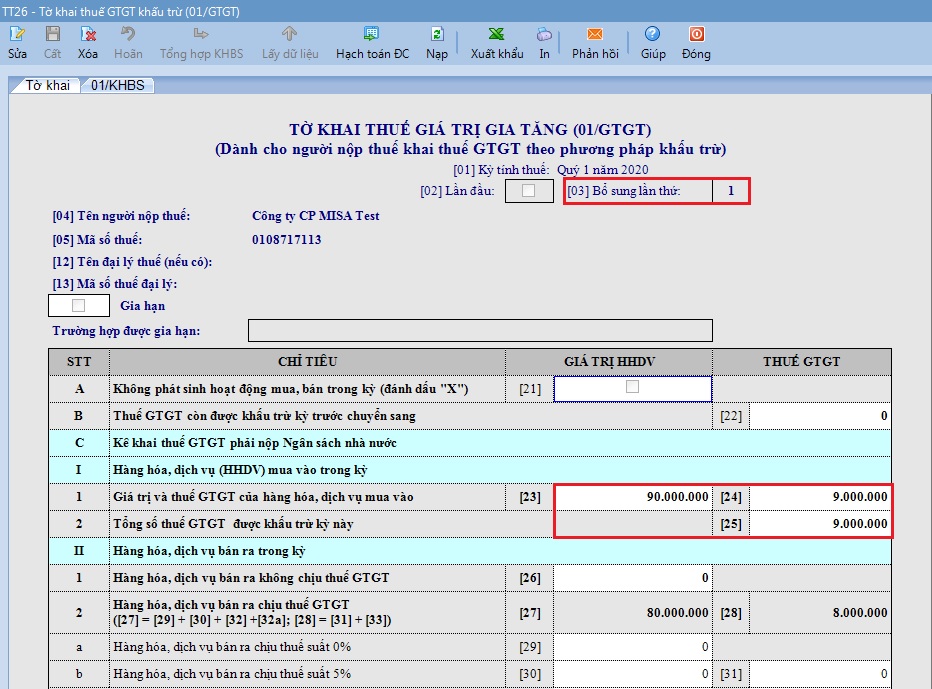Click the Sửa edit icon
Screen dimensions: 932x689
click(x=17, y=34)
